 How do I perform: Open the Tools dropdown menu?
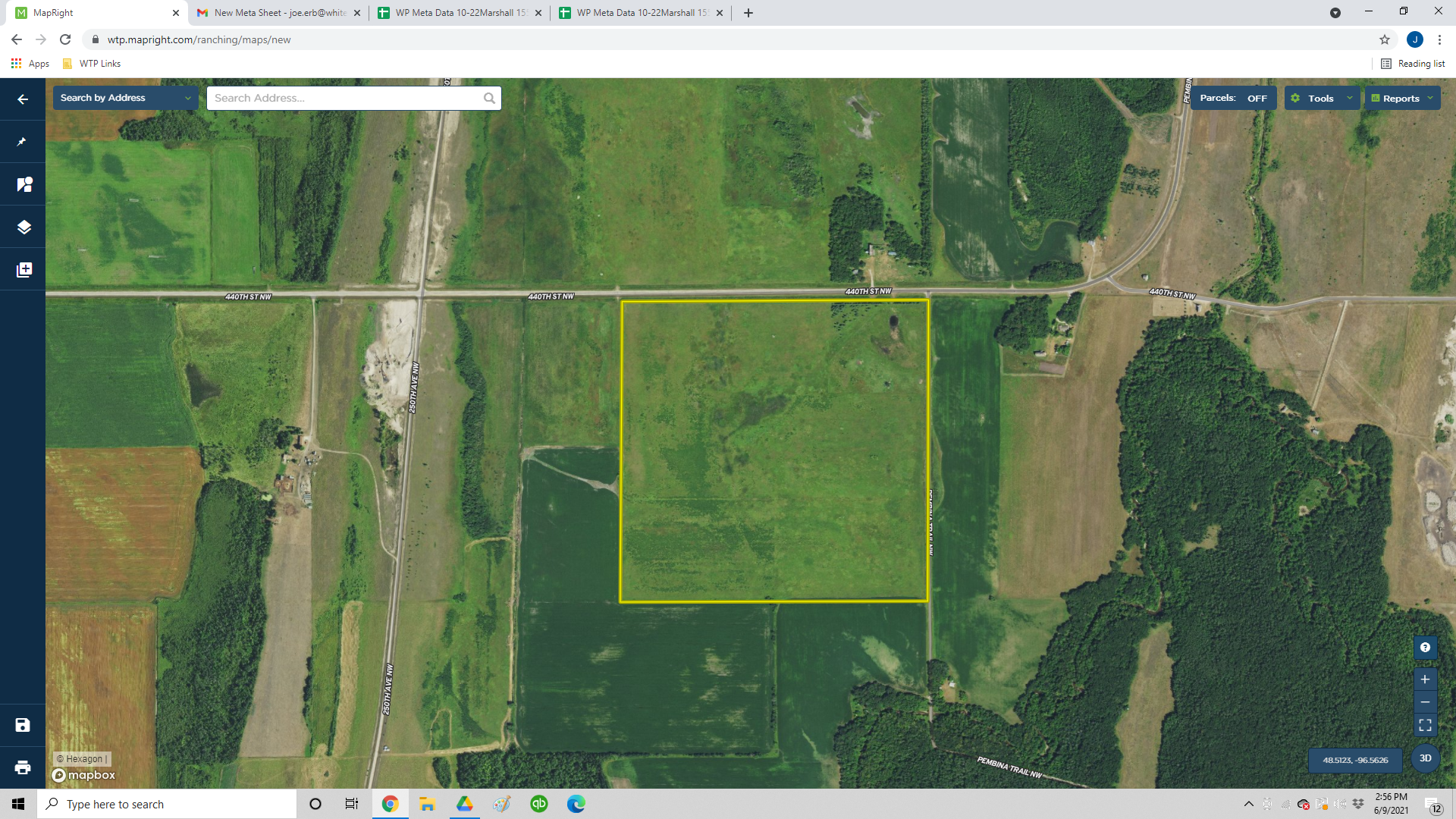(1322, 99)
